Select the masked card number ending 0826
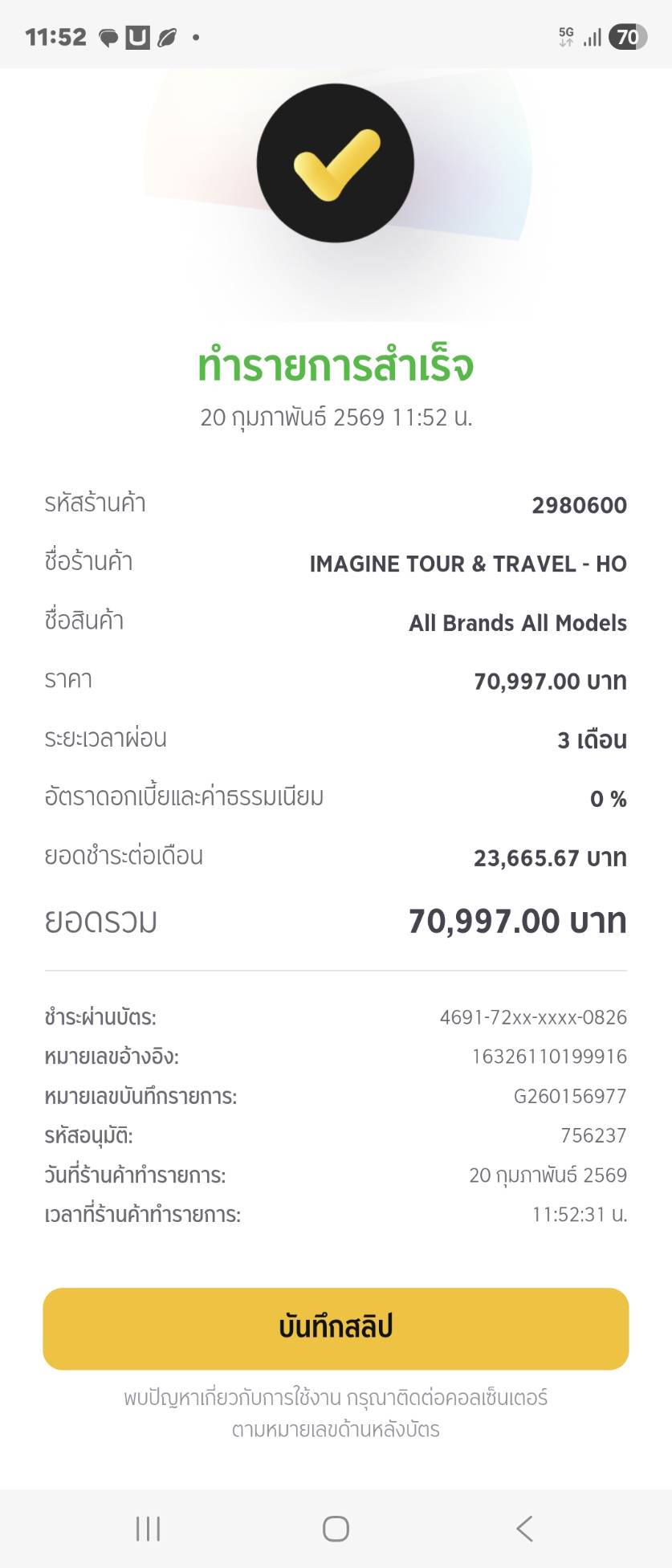 pos(533,1017)
